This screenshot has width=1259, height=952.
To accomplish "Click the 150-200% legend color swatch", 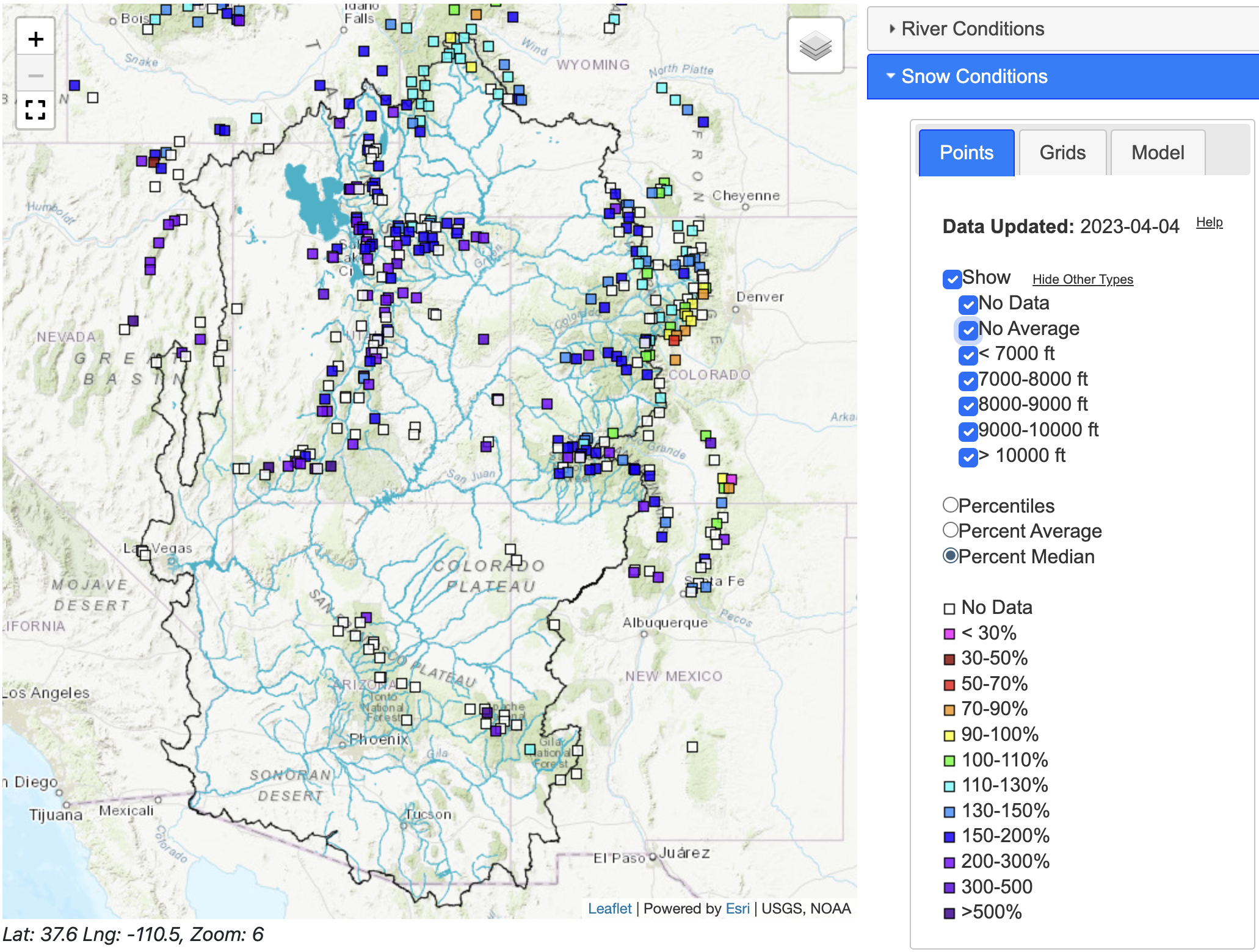I will tap(949, 837).
